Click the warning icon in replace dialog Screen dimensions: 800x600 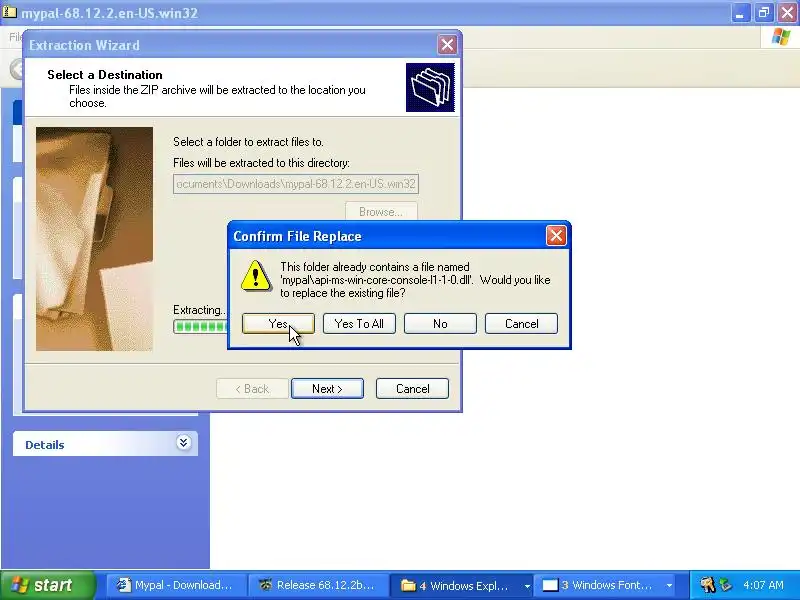coord(256,276)
